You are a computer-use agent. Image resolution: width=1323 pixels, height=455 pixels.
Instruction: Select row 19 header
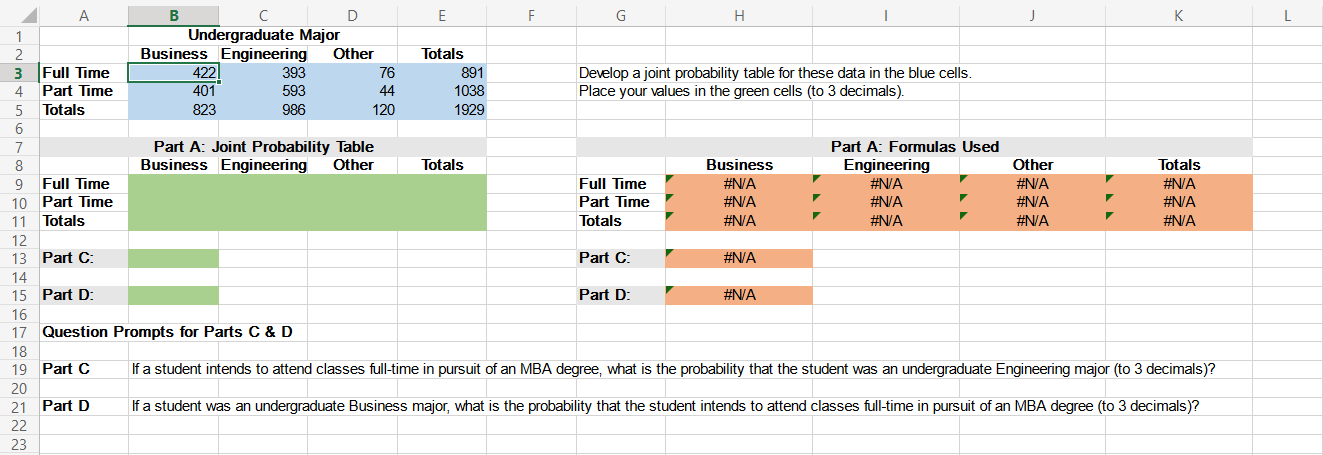coord(19,369)
